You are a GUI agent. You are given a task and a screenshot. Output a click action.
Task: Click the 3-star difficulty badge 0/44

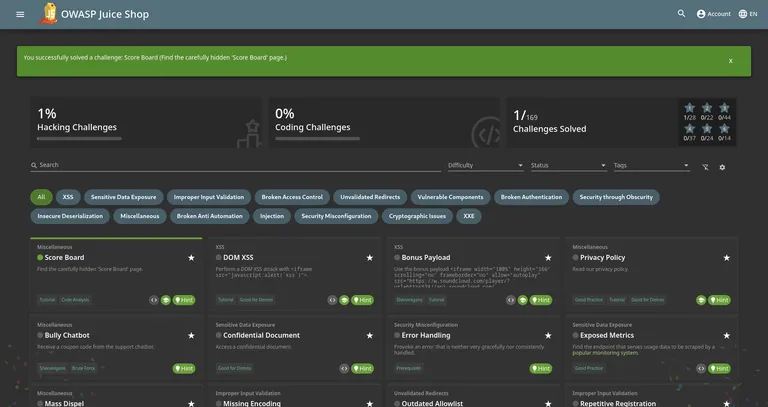724,112
